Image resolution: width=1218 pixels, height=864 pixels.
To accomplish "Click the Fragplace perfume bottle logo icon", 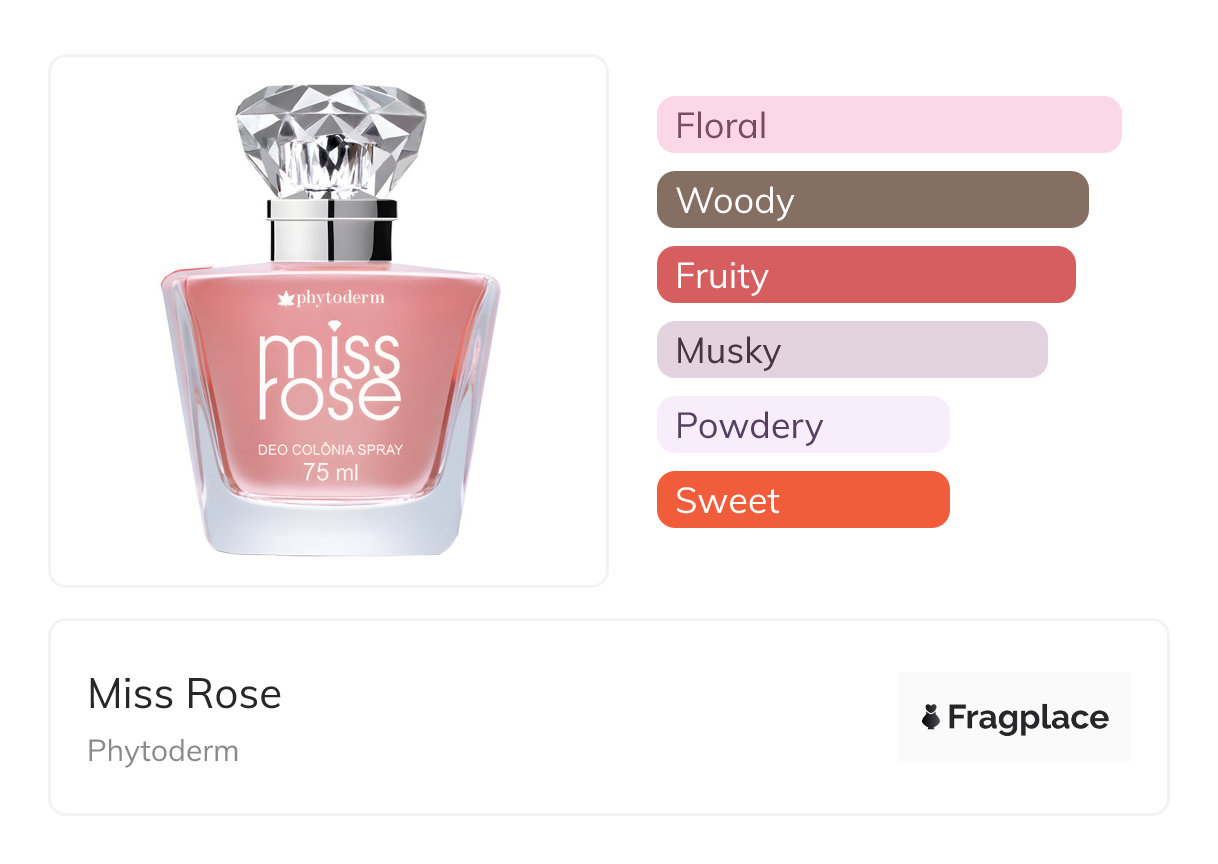I will coord(931,717).
